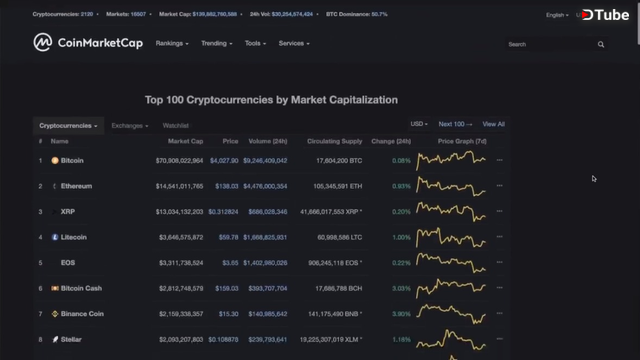Image resolution: width=640 pixels, height=360 pixels.
Task: Click the search magnifier icon
Action: pos(601,44)
